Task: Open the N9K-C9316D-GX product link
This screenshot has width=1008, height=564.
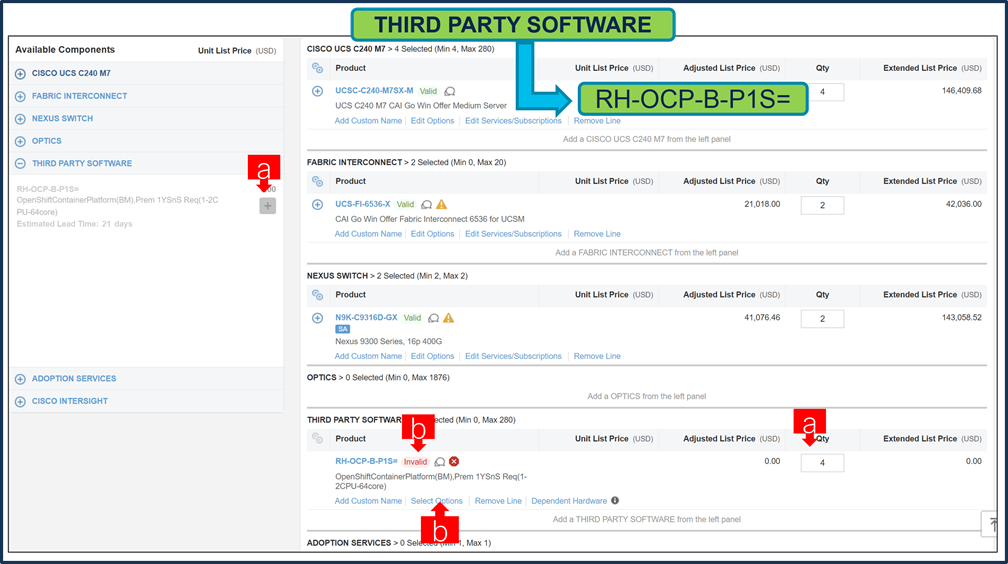Action: point(366,318)
